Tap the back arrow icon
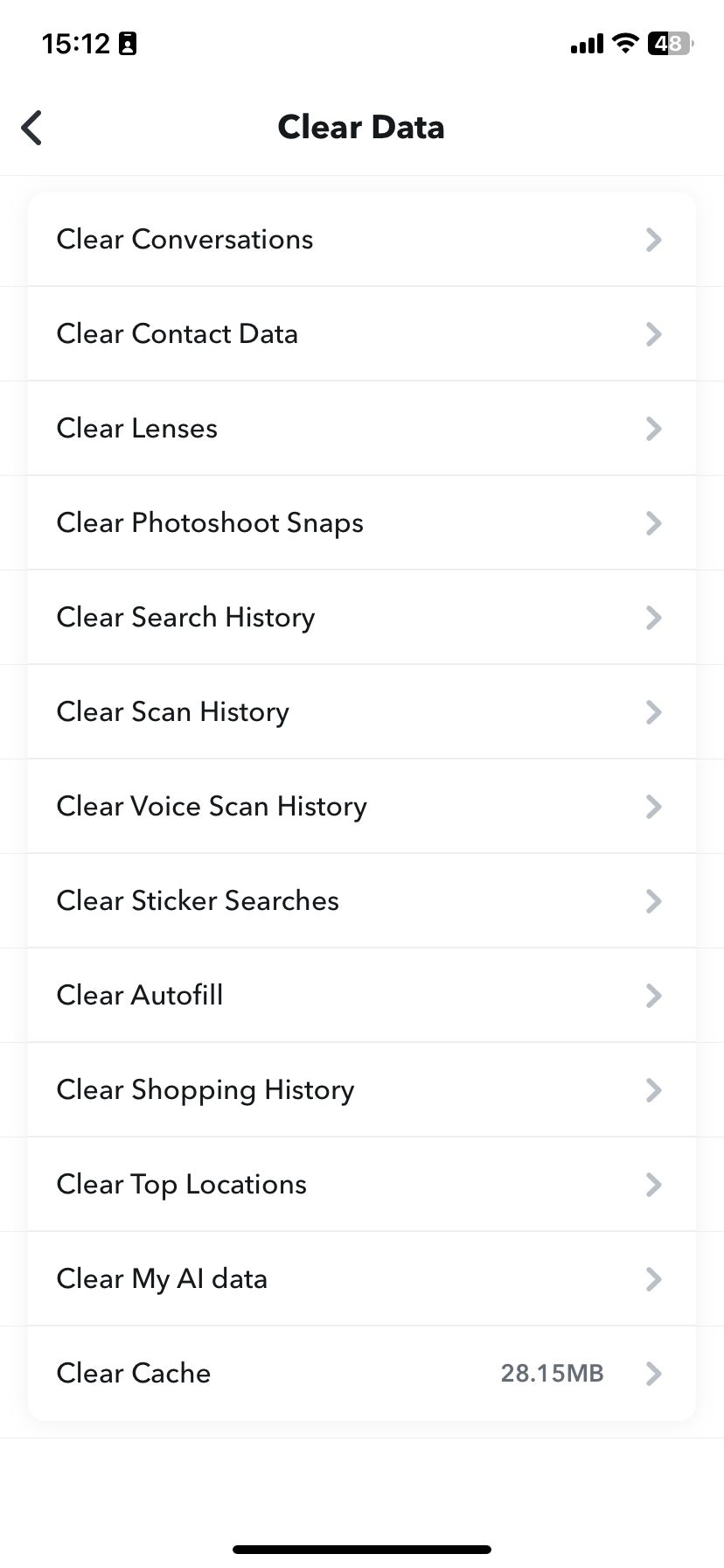 (x=32, y=128)
